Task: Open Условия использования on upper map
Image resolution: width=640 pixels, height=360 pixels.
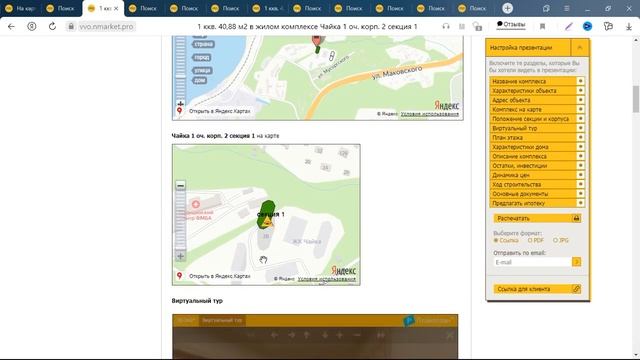Action: 429,114
